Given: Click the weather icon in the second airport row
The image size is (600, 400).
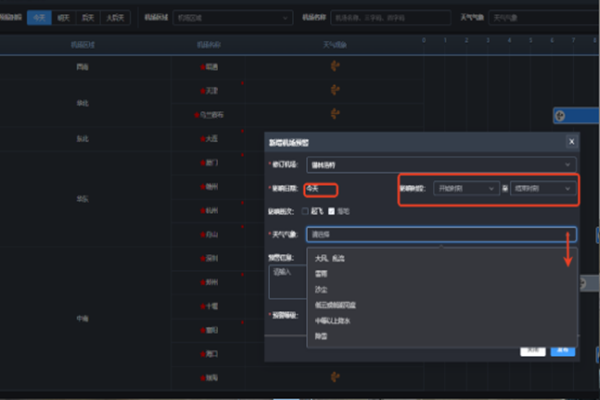Looking at the screenshot, I should 333,91.
